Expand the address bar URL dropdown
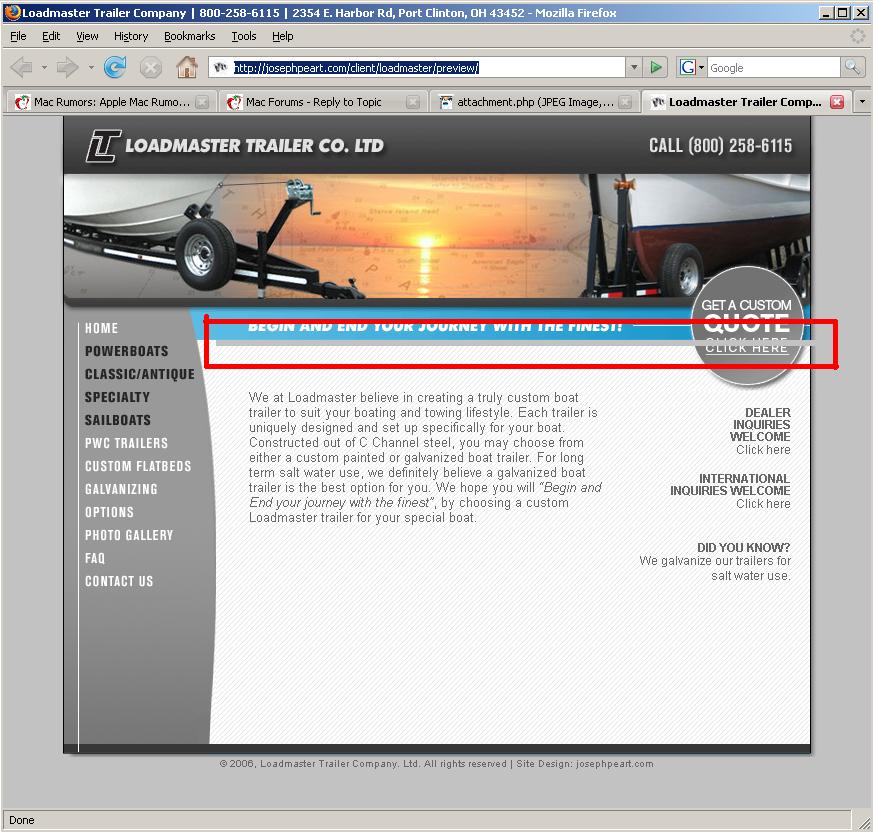The height and width of the screenshot is (832, 873). coord(634,68)
